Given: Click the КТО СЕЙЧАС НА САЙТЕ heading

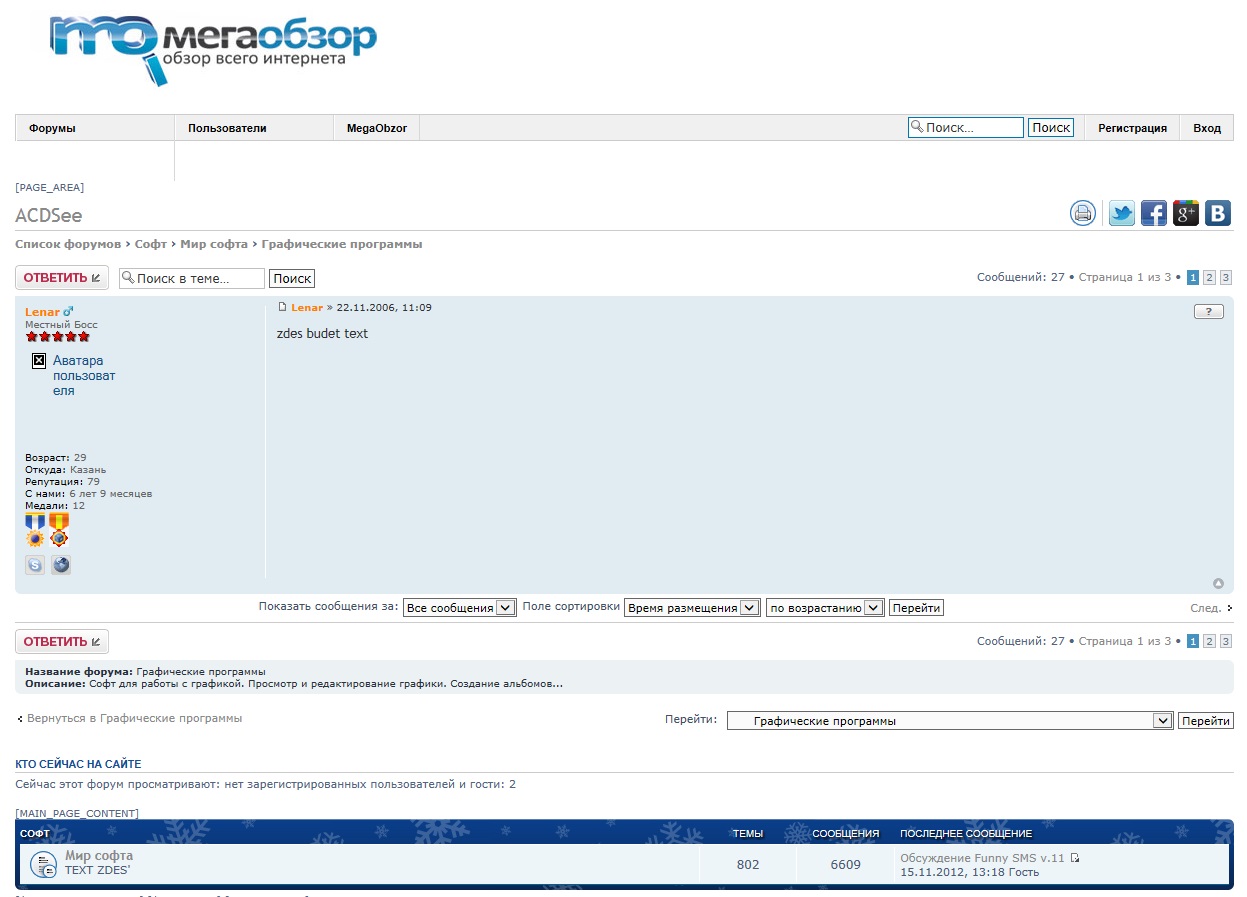Looking at the screenshot, I should pyautogui.click(x=78, y=764).
